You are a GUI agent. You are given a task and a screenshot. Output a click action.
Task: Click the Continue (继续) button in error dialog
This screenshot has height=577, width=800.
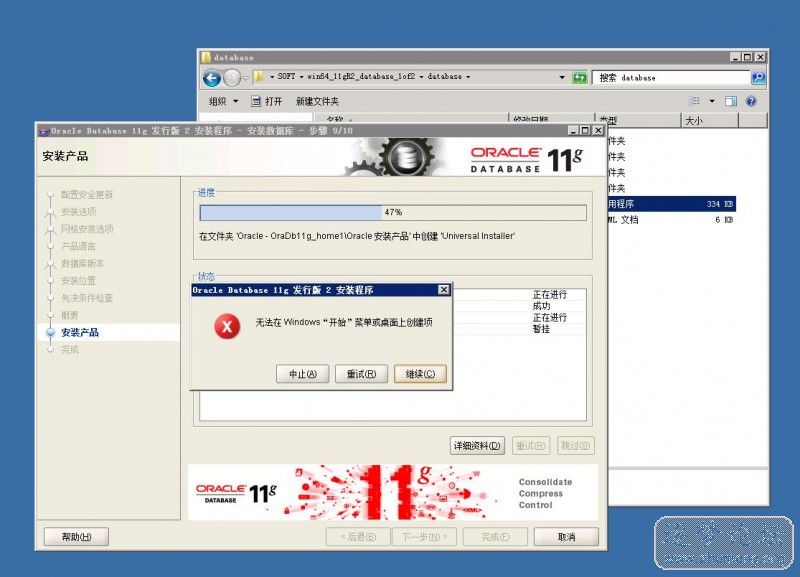click(x=420, y=374)
